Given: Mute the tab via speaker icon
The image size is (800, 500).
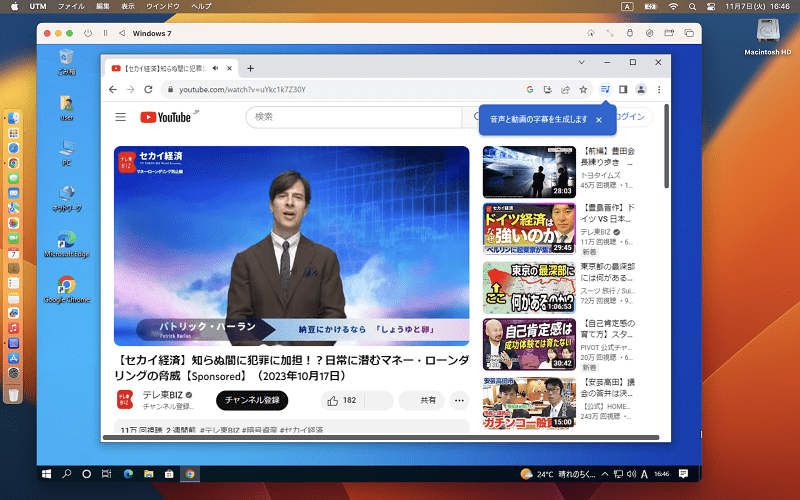Looking at the screenshot, I should click(x=216, y=68).
